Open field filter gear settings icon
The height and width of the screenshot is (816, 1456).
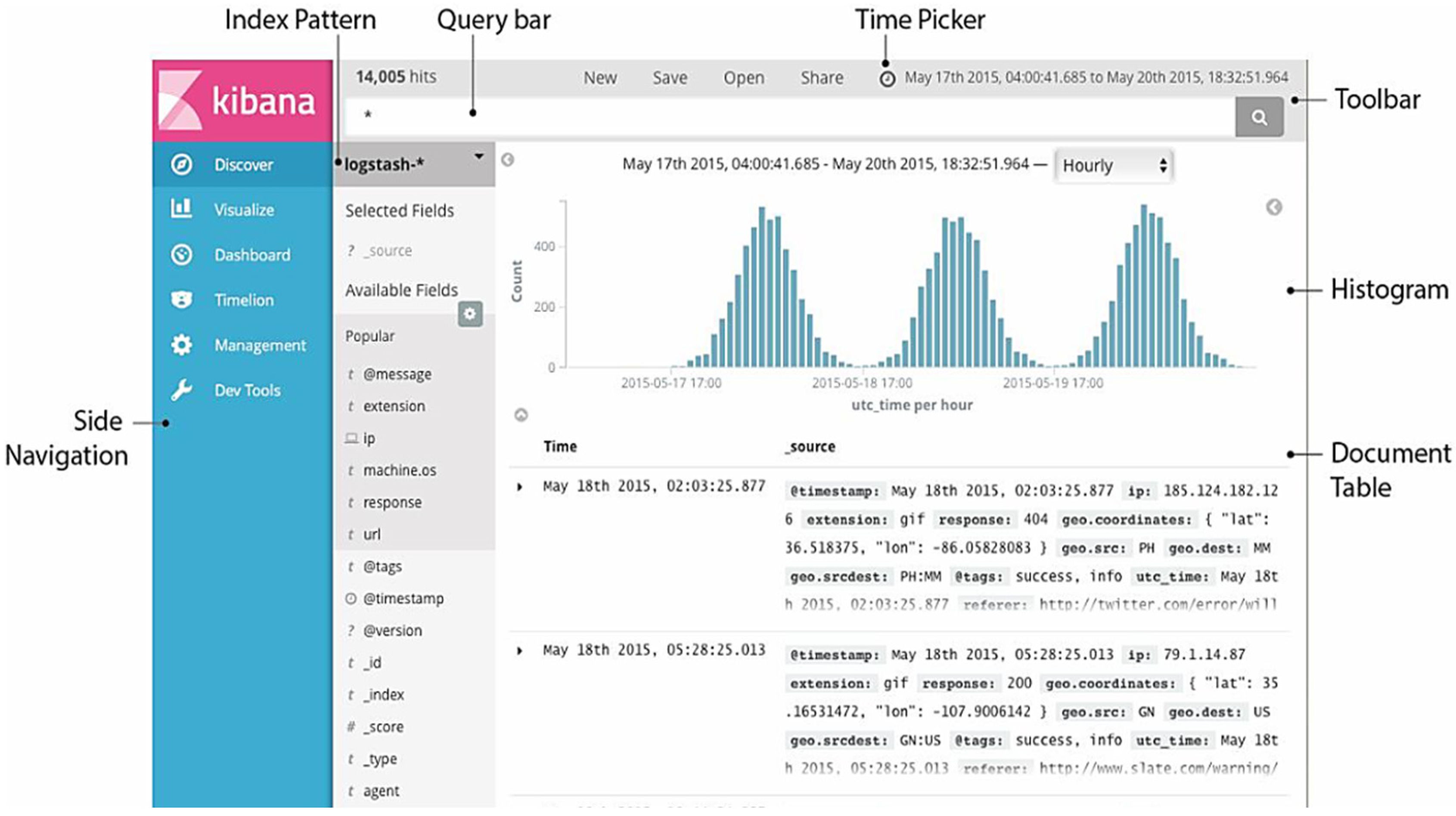(x=470, y=313)
